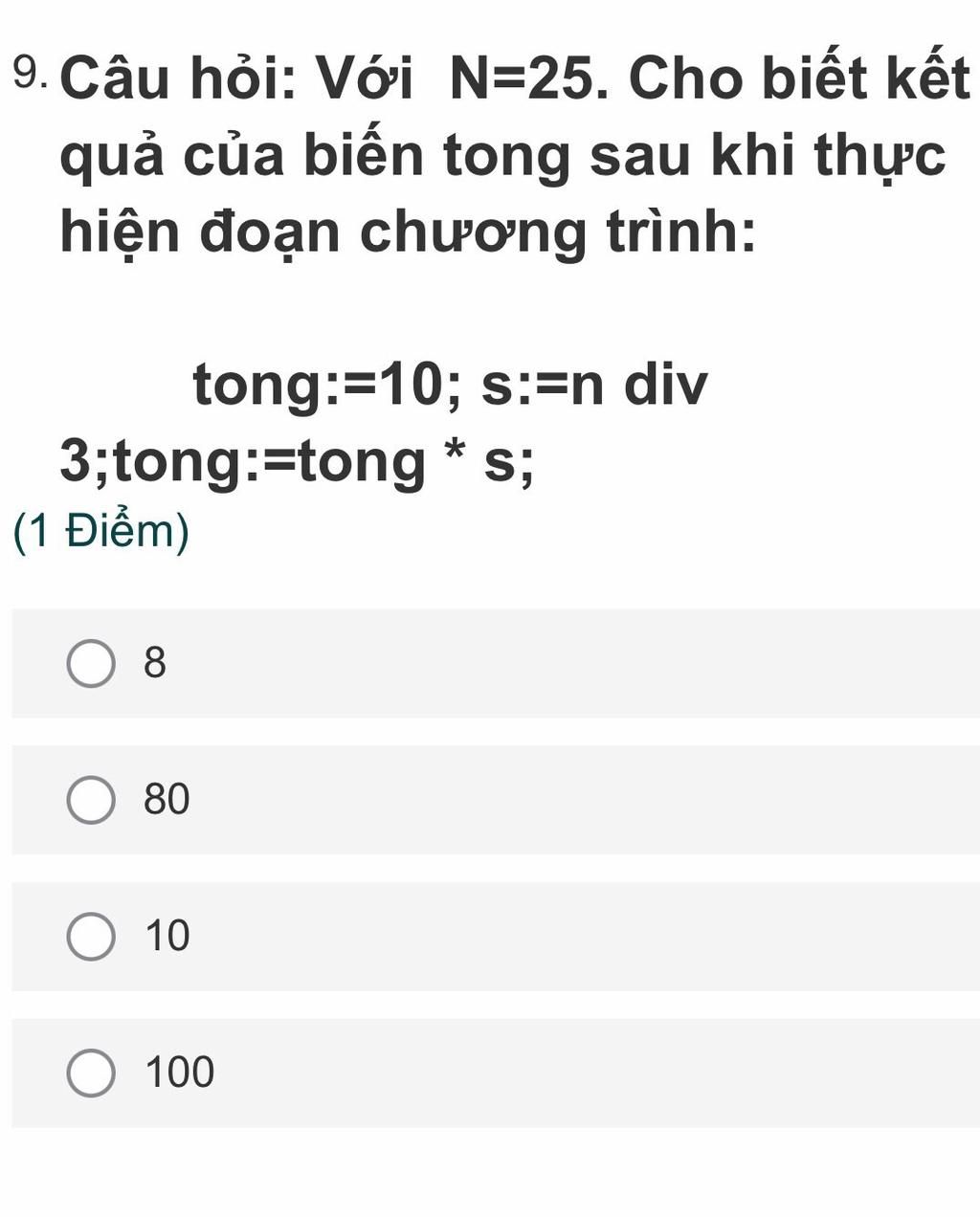Click the "(1 Điểm)" points label

[x=102, y=532]
